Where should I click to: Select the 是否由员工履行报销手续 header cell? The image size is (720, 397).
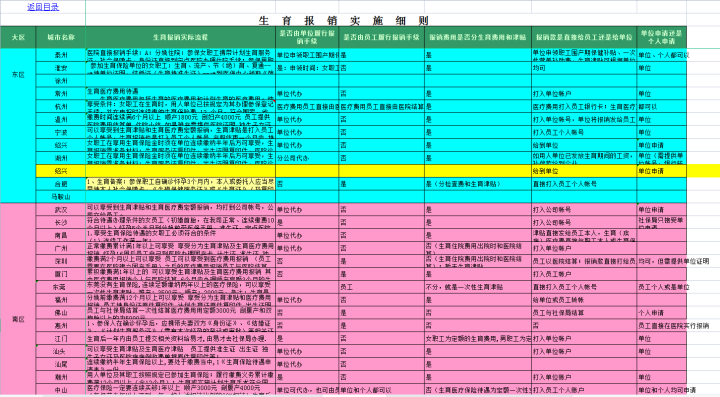click(382, 37)
